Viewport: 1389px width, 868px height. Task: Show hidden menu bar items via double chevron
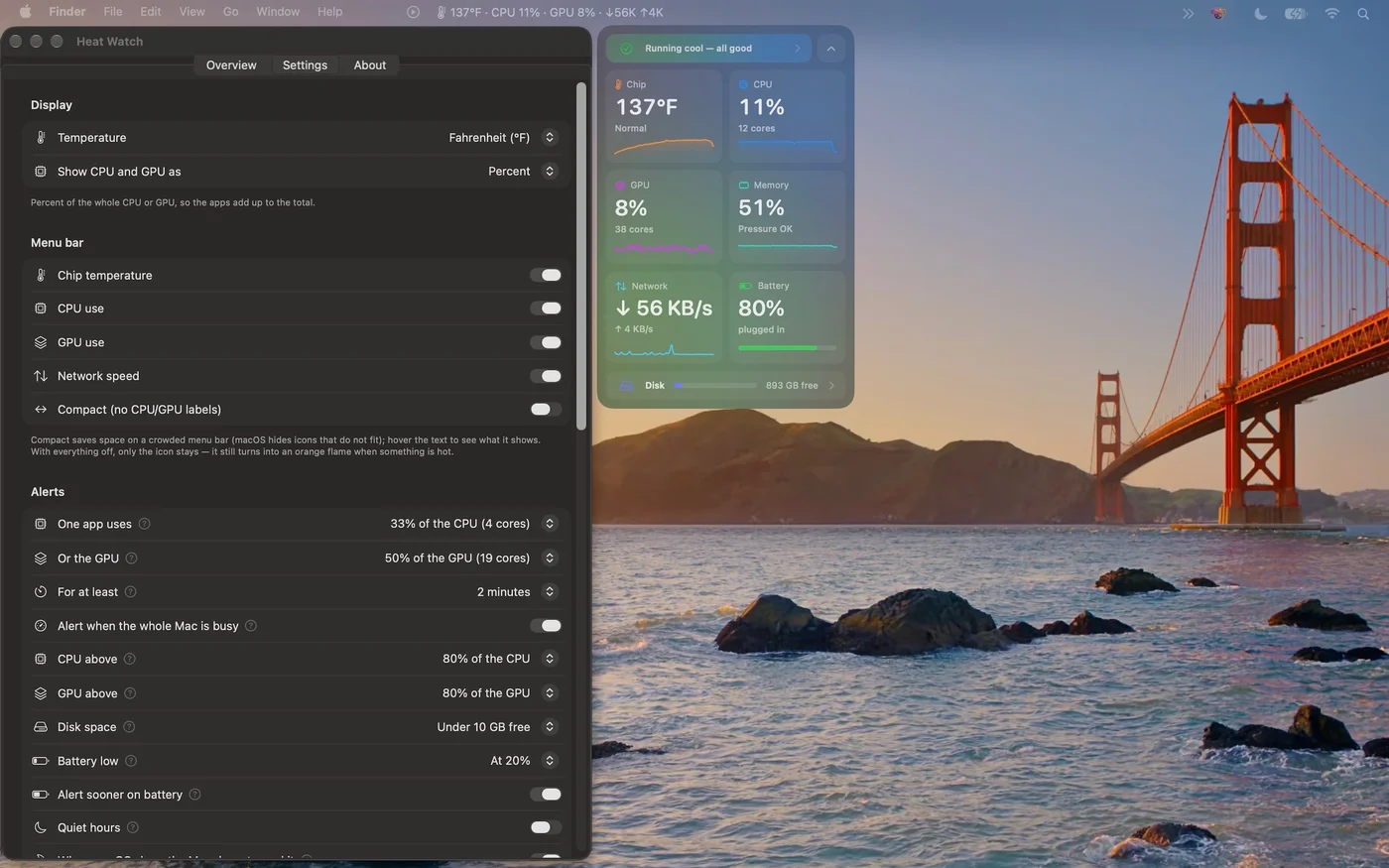[x=1188, y=13]
